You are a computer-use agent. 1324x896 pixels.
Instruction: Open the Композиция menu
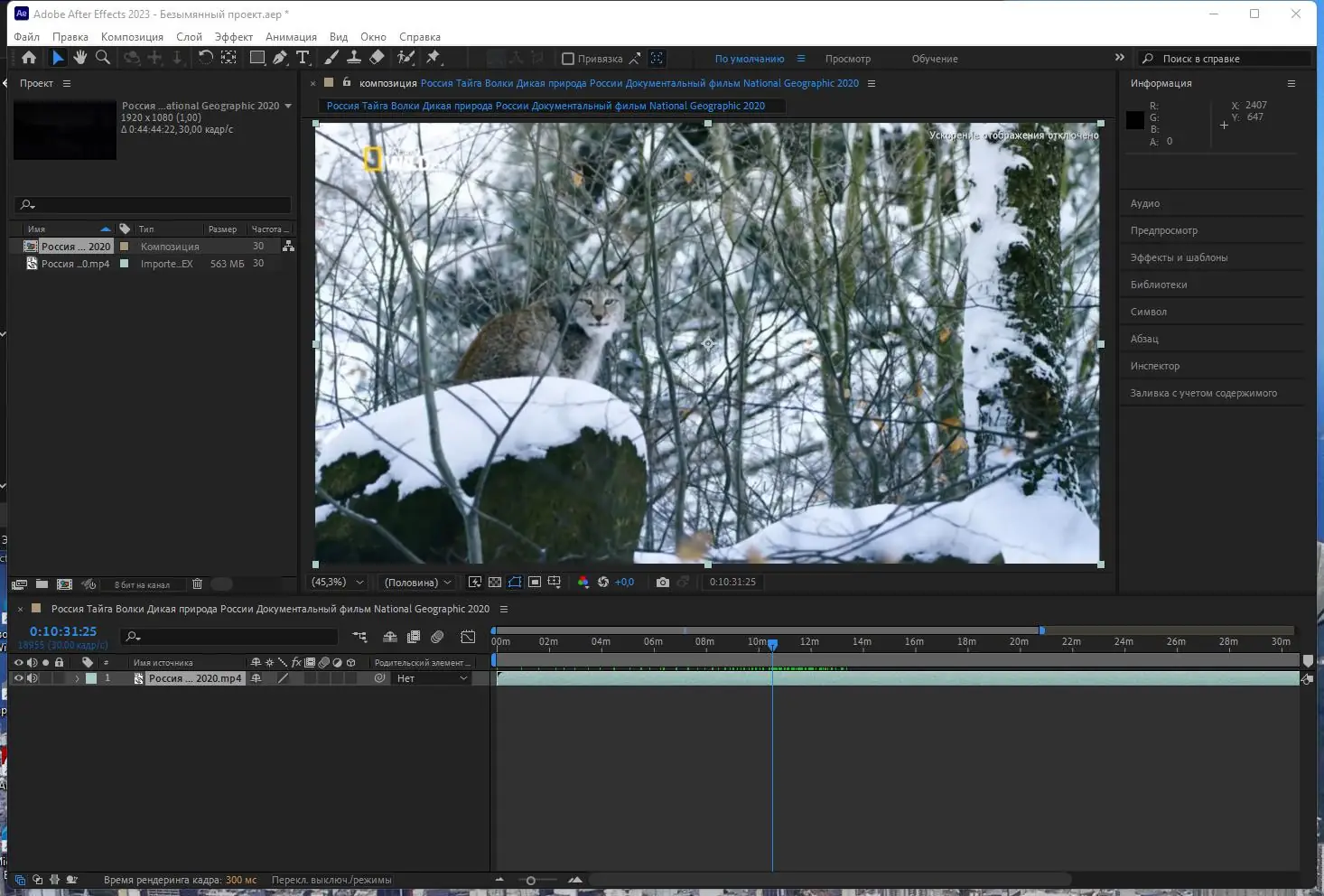(x=132, y=37)
